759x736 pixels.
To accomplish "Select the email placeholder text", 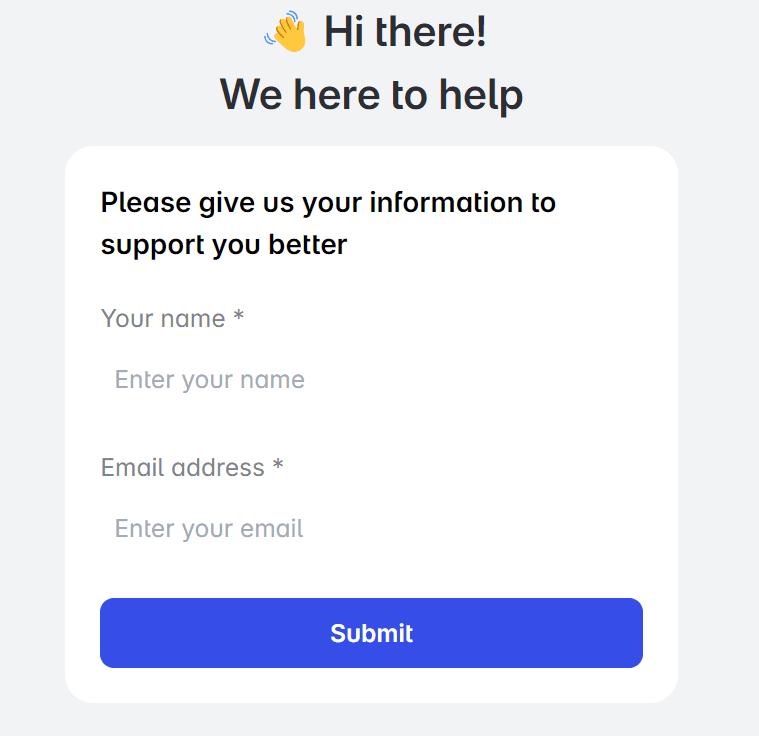I will coord(209,529).
